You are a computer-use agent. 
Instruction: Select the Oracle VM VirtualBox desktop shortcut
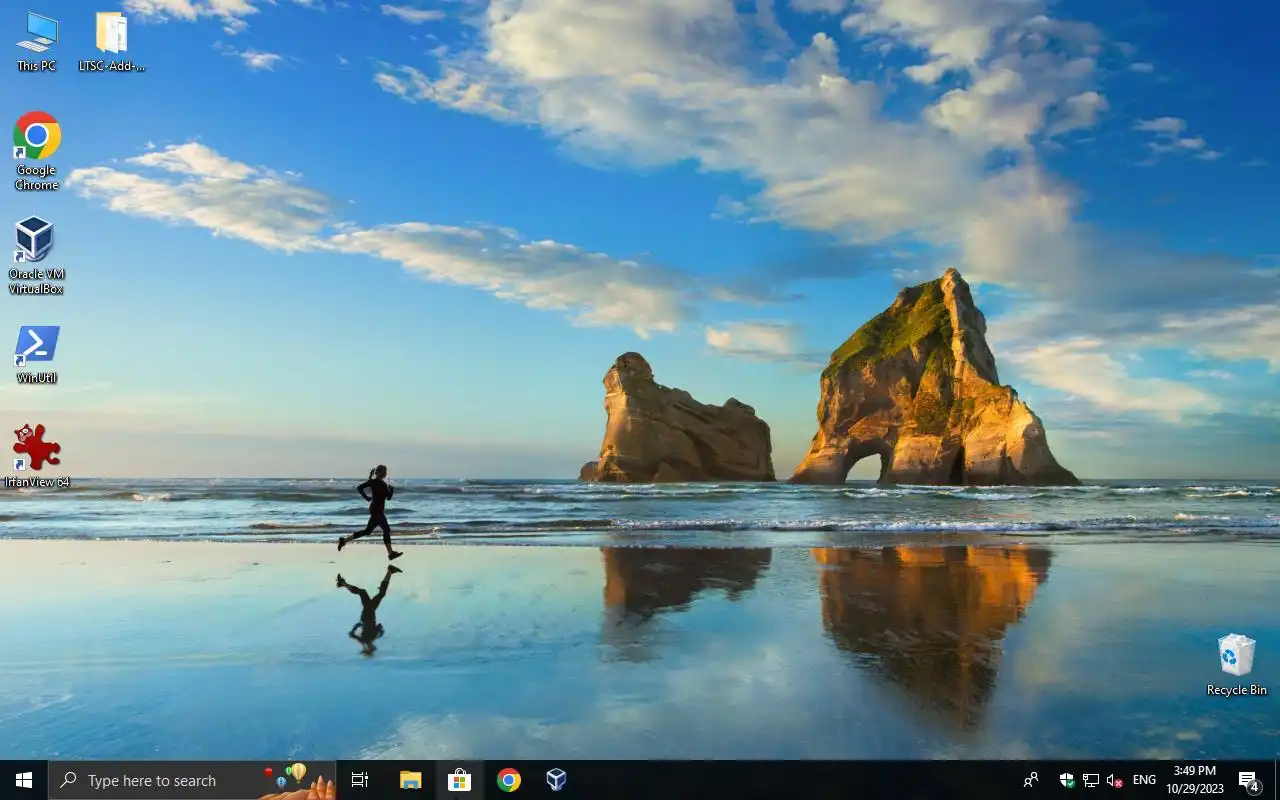[x=36, y=255]
